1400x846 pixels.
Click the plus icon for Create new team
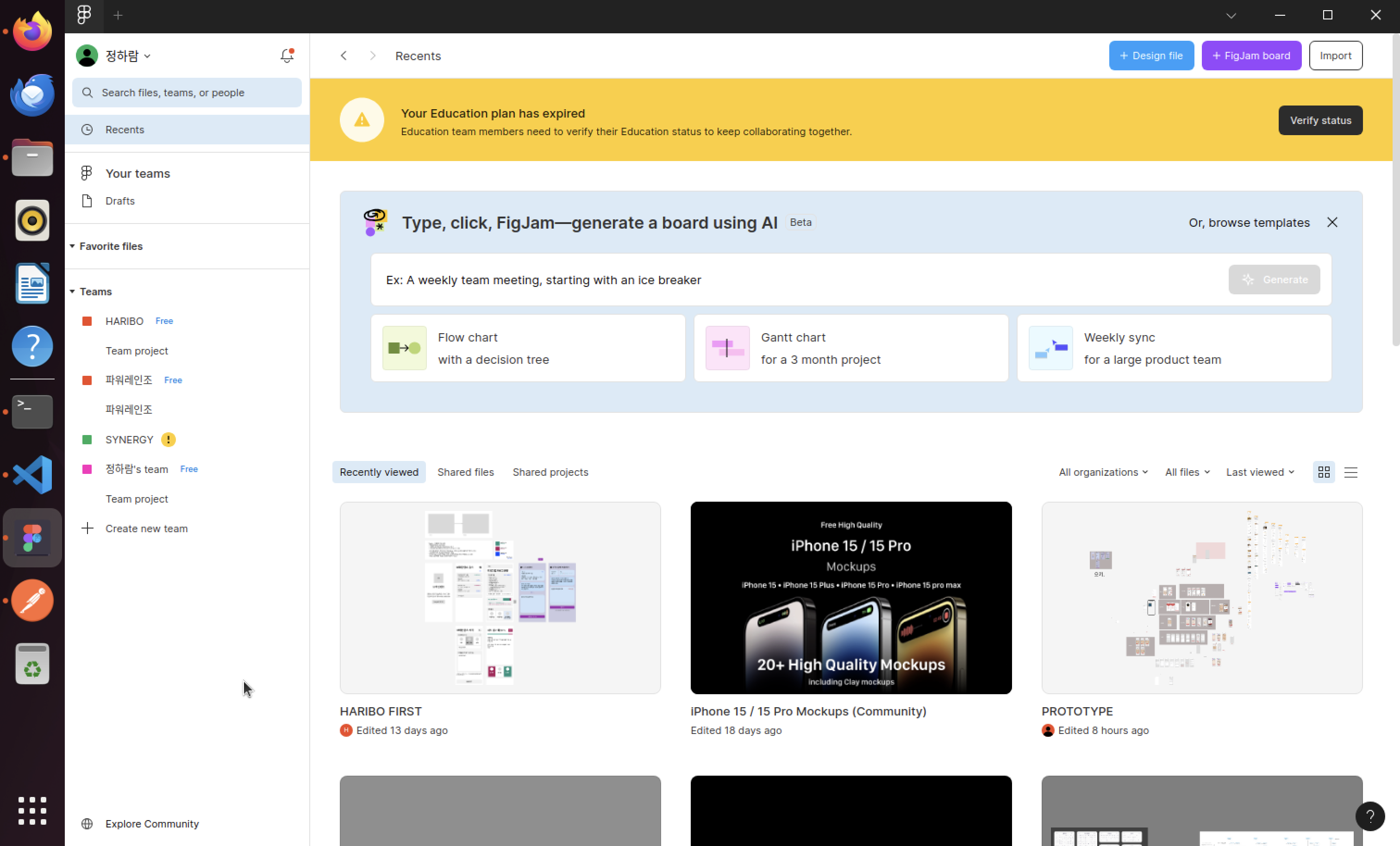87,529
